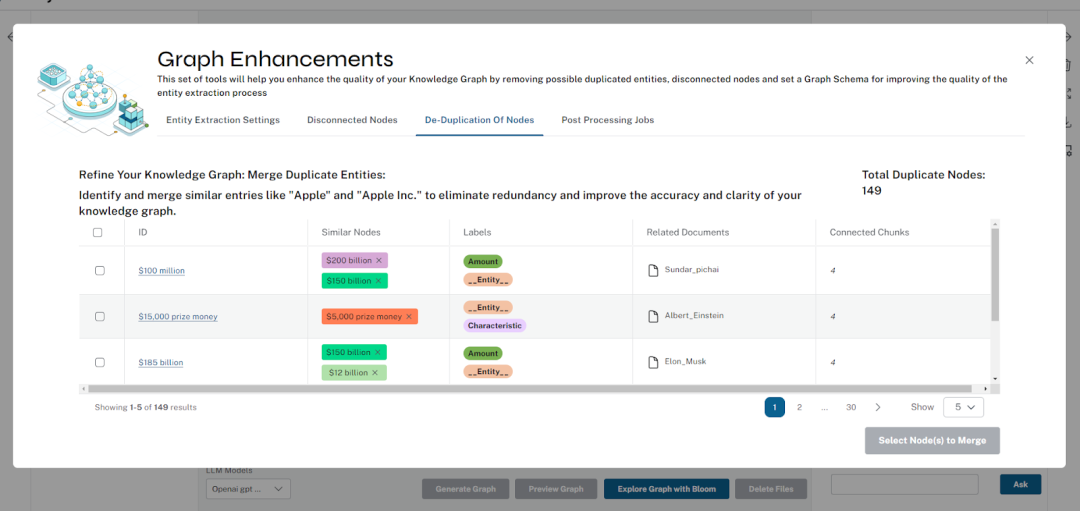This screenshot has height=511, width=1080.
Task: Click the Sundar_pichai document file icon
Action: (x=653, y=270)
